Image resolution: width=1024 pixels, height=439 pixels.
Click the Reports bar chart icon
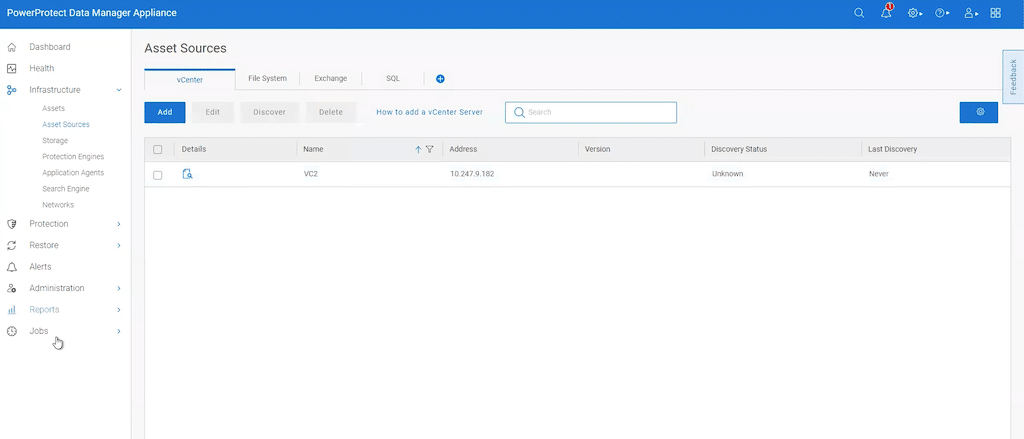coord(11,310)
